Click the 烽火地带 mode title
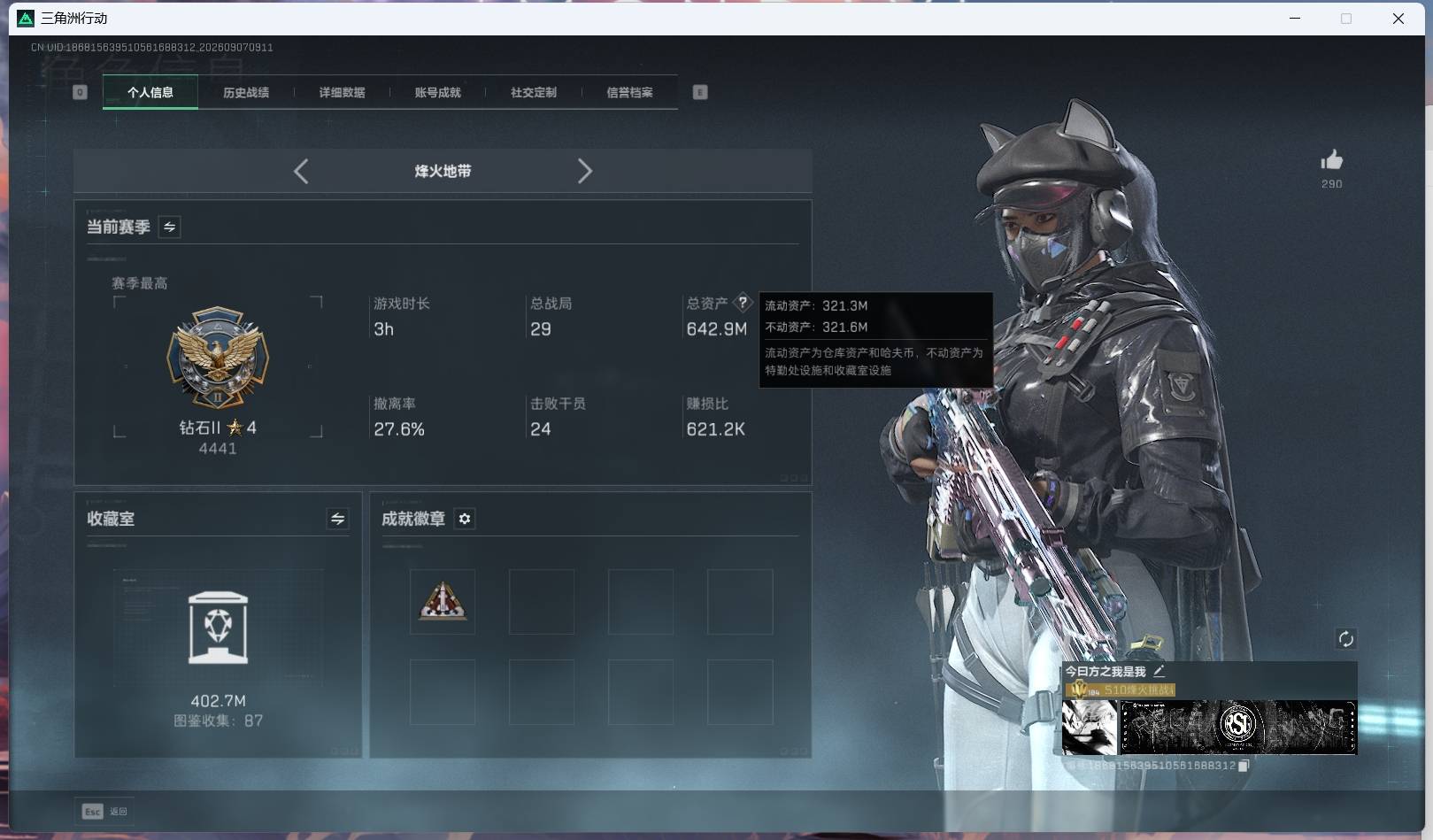This screenshot has height=840, width=1433. (443, 171)
